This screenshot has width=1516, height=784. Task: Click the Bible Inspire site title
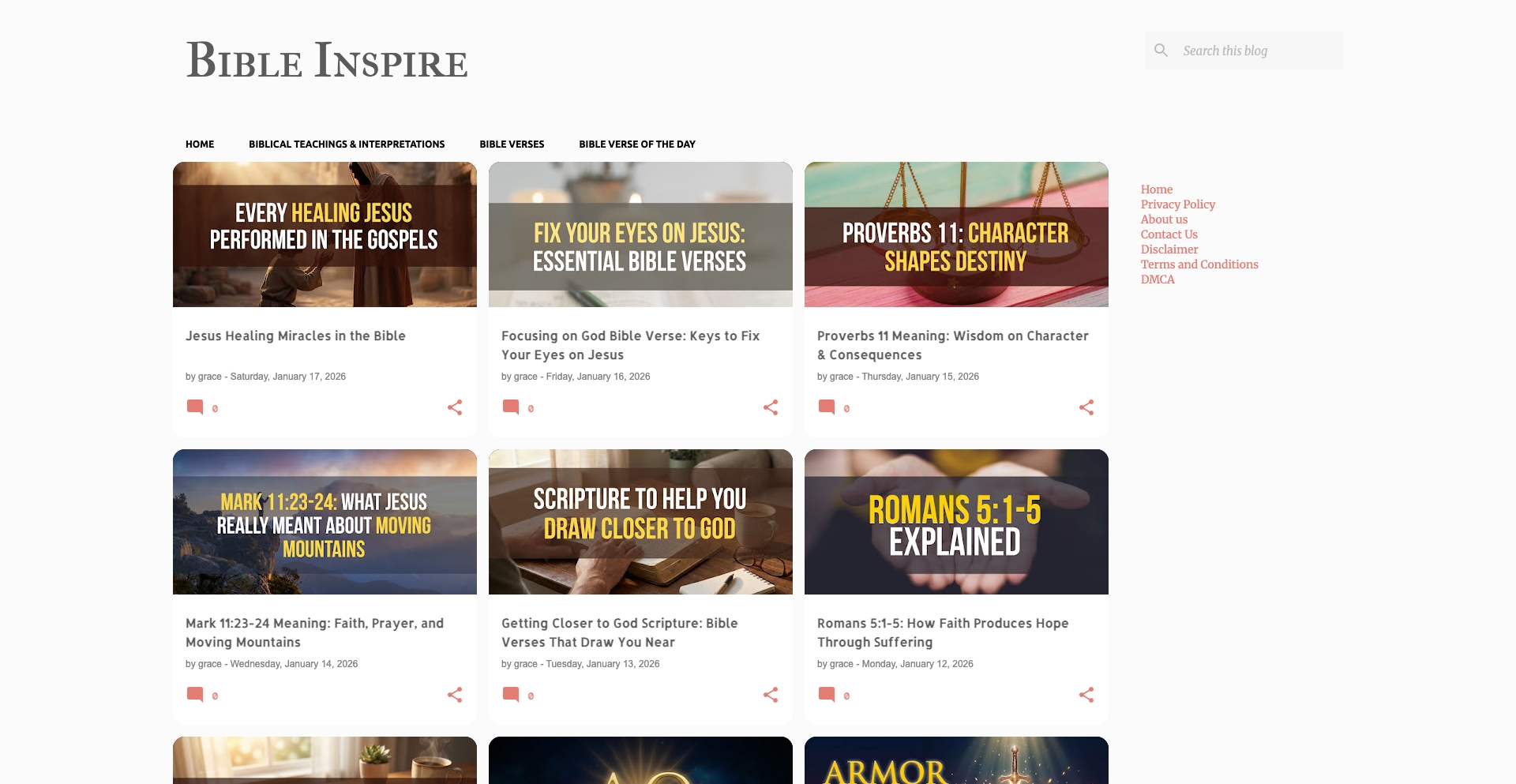[326, 60]
